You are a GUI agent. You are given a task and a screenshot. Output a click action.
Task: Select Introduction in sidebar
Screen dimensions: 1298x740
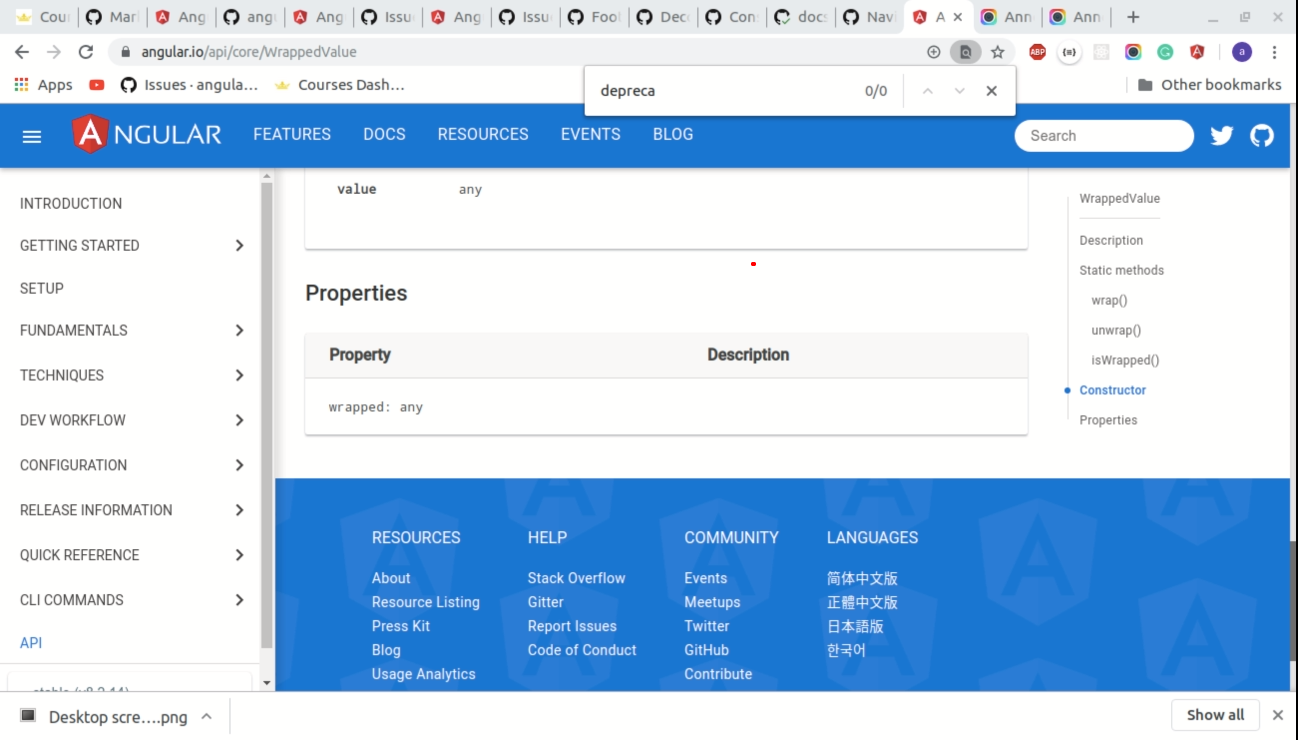71,203
